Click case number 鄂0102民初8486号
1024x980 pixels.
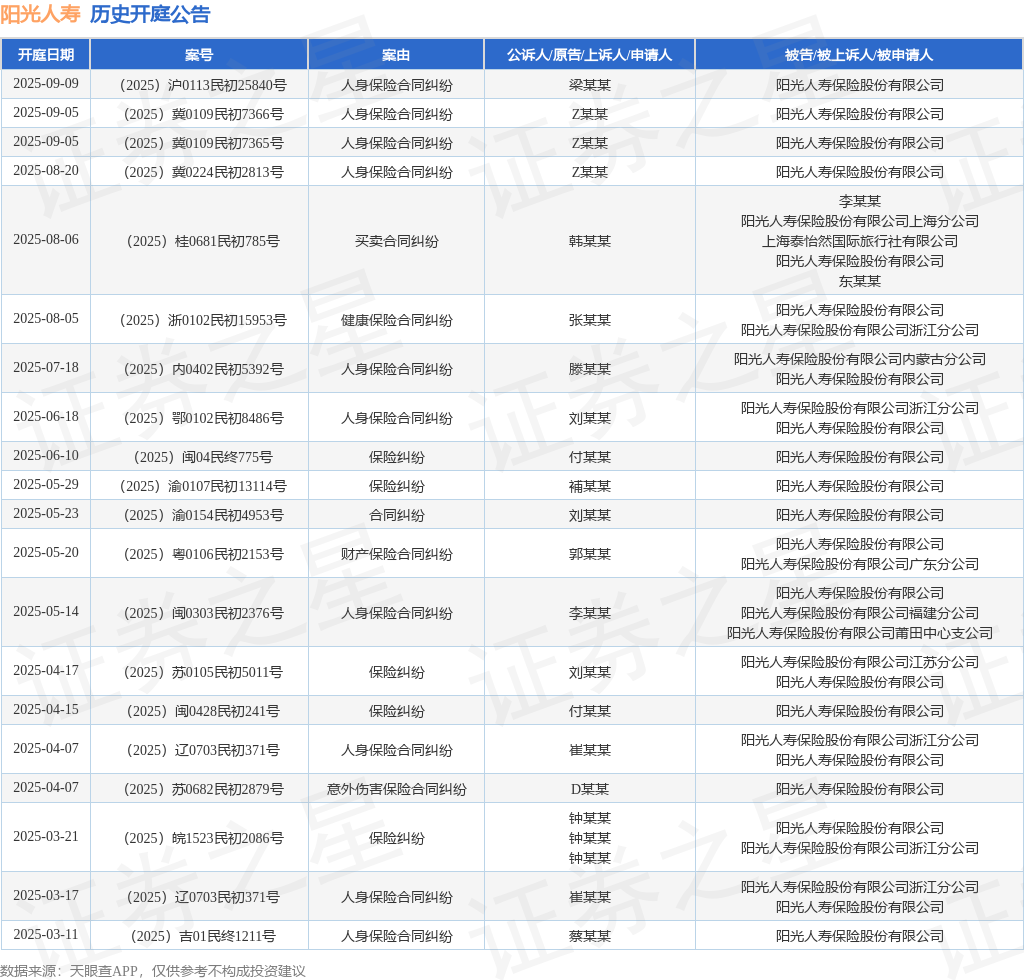[x=203, y=419]
